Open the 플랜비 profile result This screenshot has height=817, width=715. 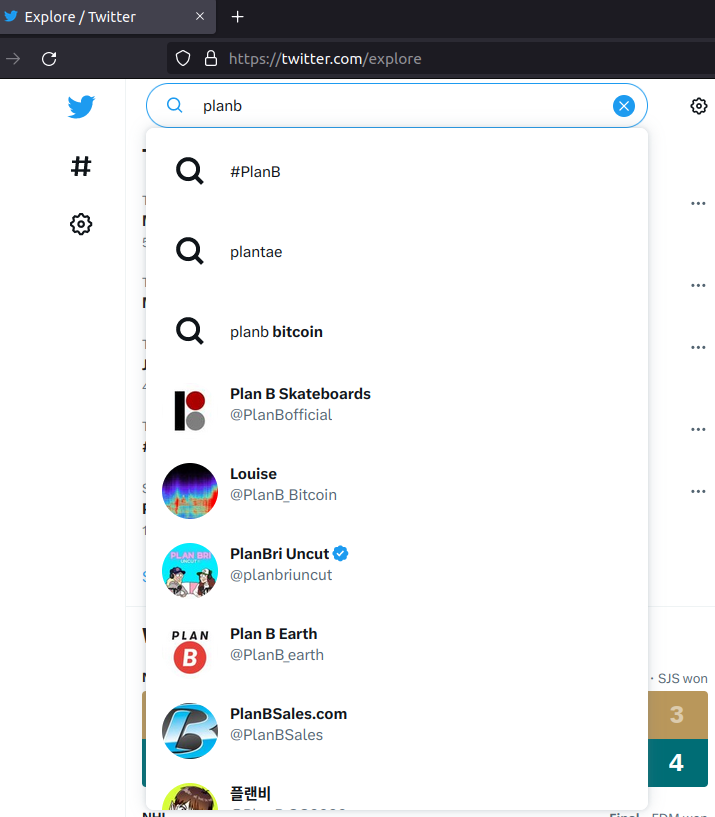pyautogui.click(x=397, y=791)
